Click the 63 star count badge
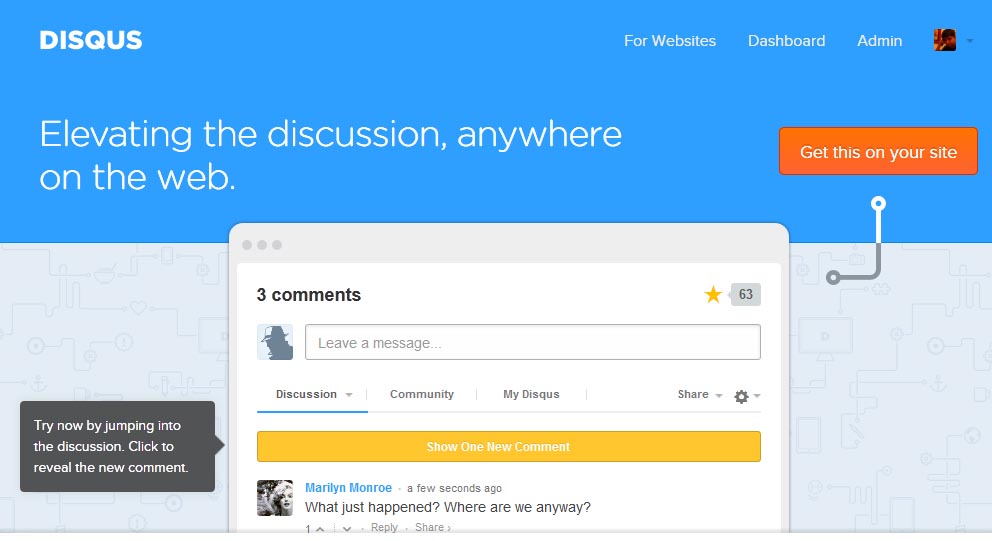Viewport: 992px width, 541px height. pyautogui.click(x=746, y=294)
